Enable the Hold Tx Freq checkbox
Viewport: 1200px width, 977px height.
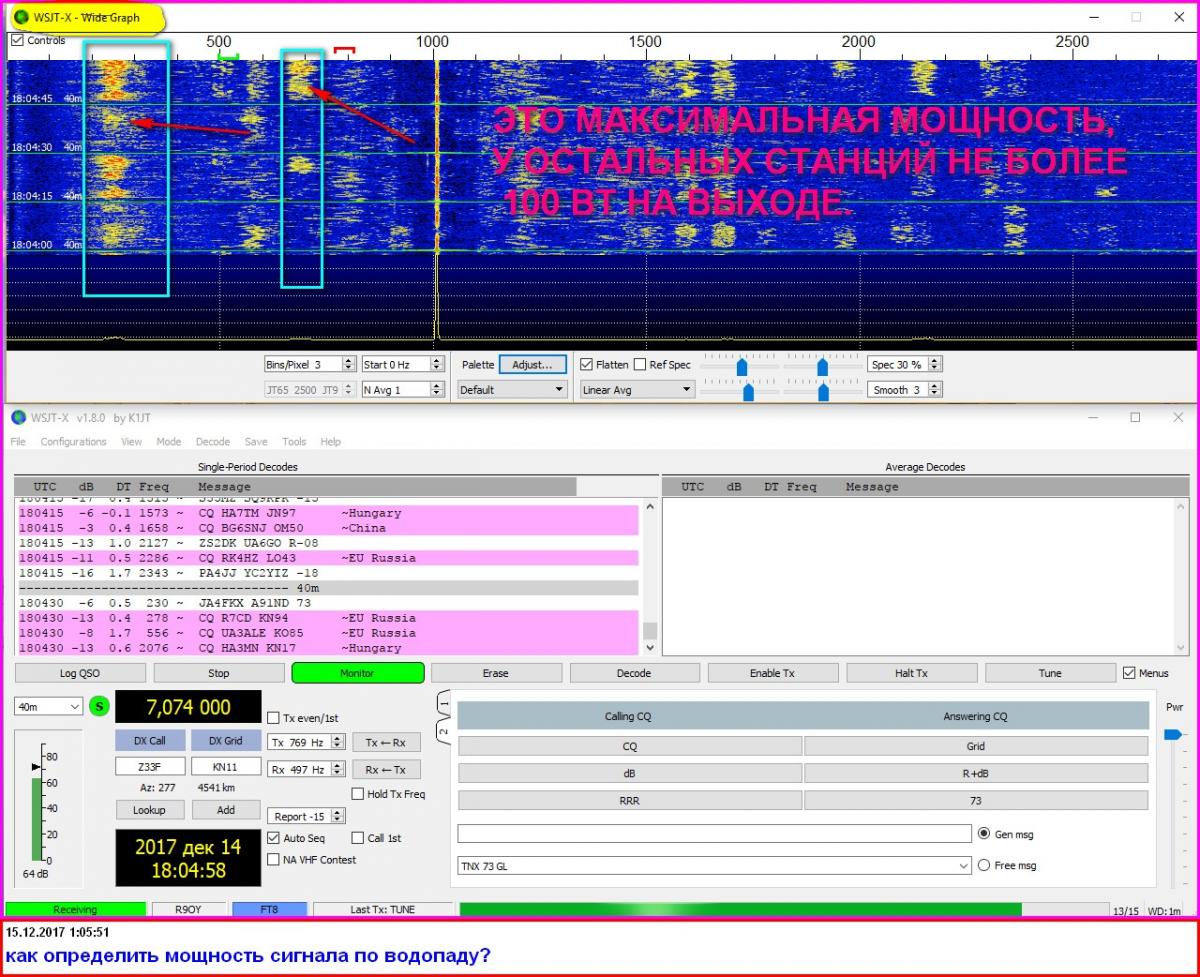tap(358, 794)
